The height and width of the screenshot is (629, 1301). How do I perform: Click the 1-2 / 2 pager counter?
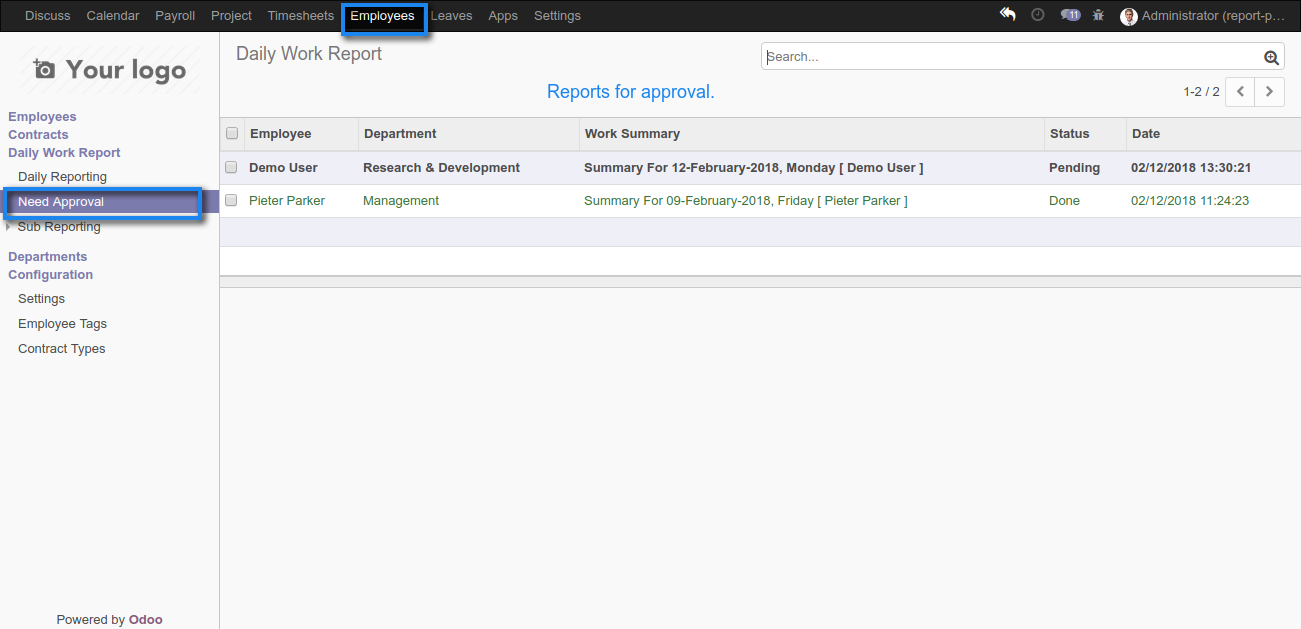click(1201, 92)
